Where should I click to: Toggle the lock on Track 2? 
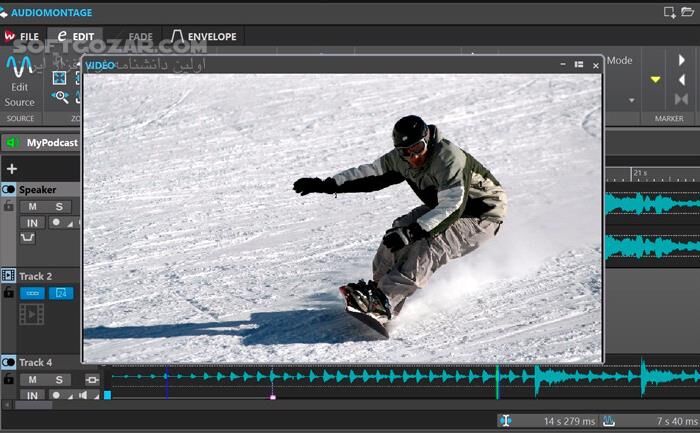point(8,293)
